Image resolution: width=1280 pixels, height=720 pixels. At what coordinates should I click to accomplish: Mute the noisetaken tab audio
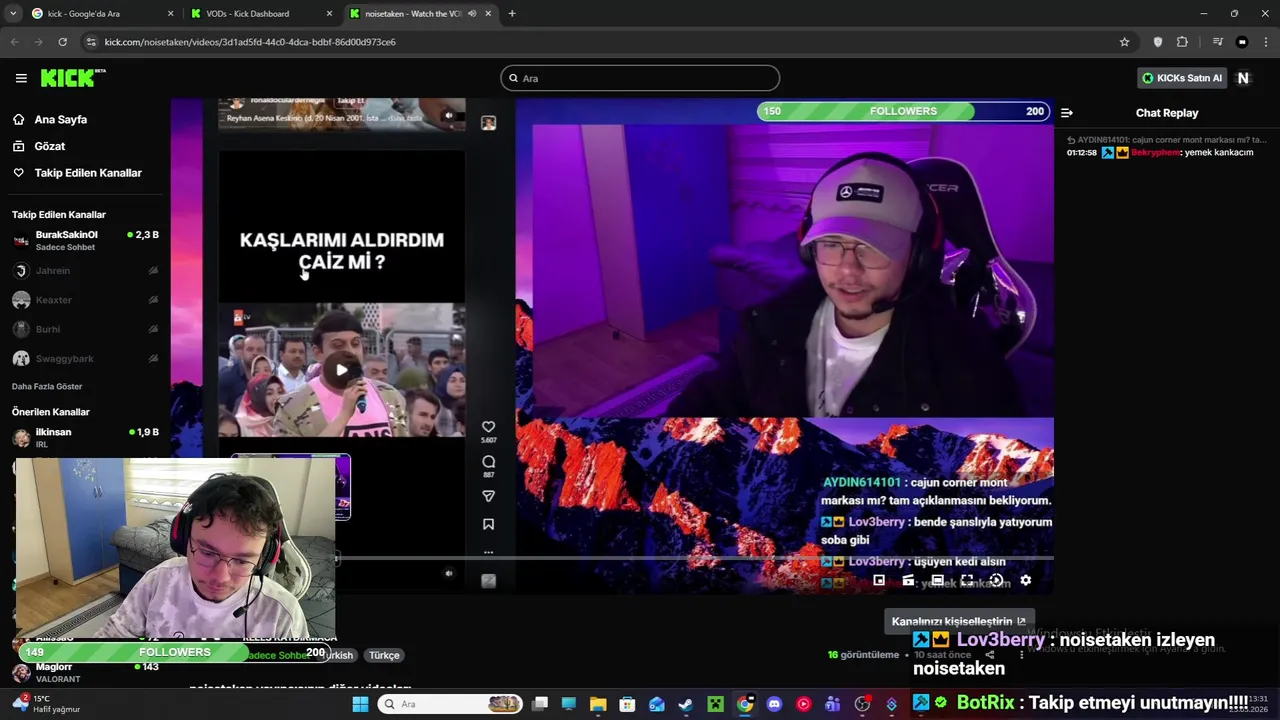click(x=471, y=14)
